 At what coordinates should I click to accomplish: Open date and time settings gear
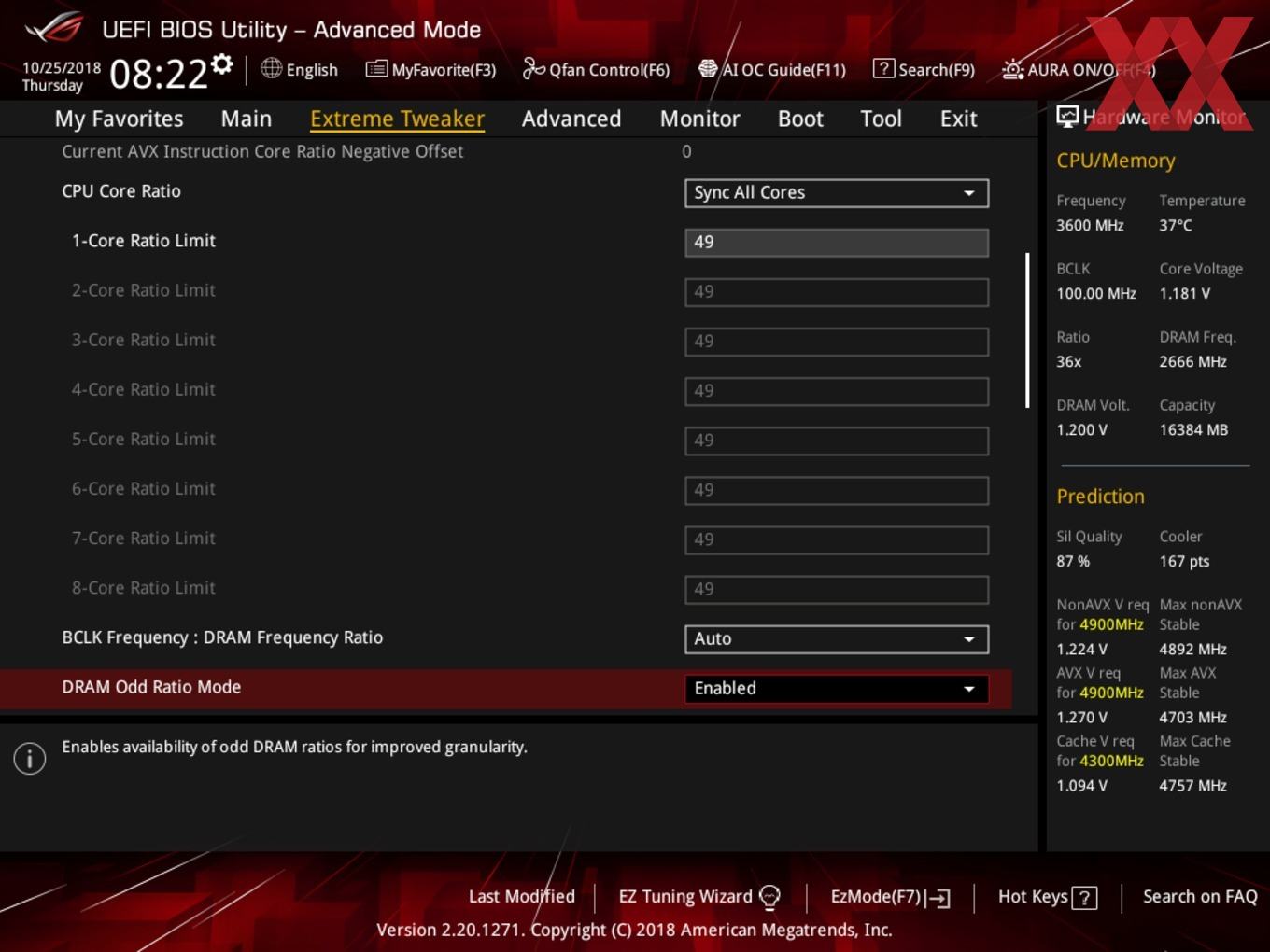point(222,63)
